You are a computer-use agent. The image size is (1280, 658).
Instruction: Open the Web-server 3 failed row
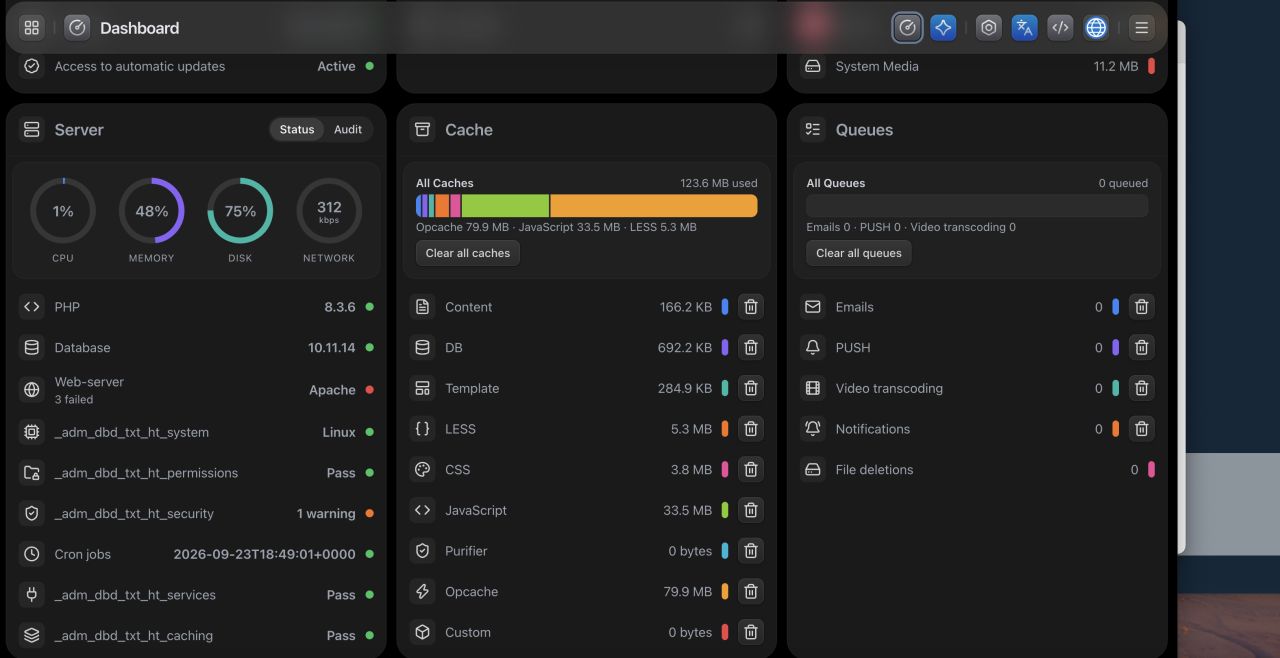(x=196, y=390)
